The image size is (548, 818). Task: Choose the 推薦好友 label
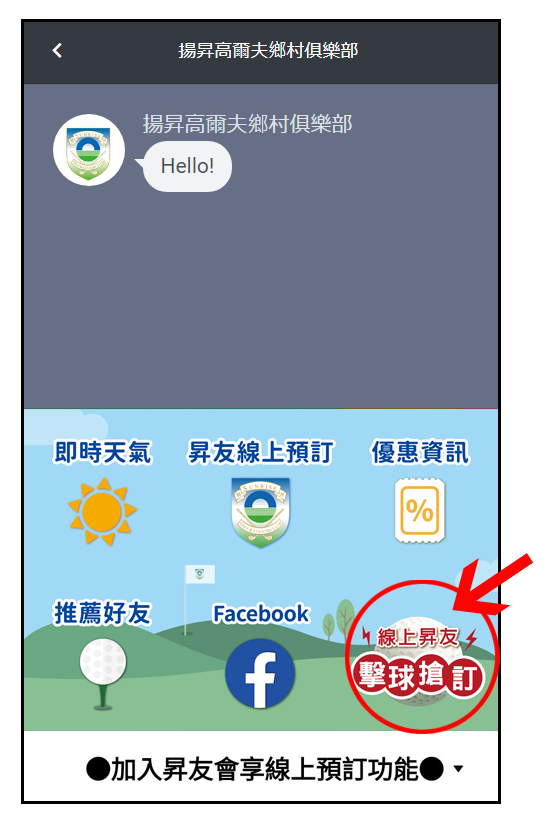[103, 612]
